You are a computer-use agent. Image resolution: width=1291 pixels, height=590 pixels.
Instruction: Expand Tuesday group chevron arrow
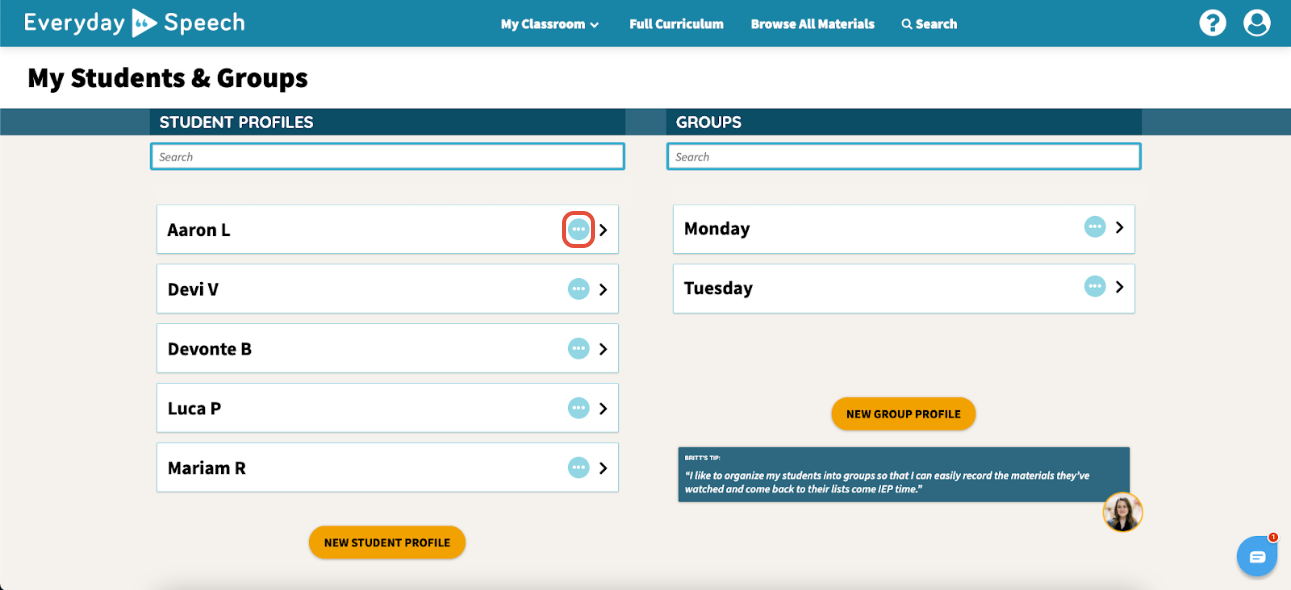1119,287
